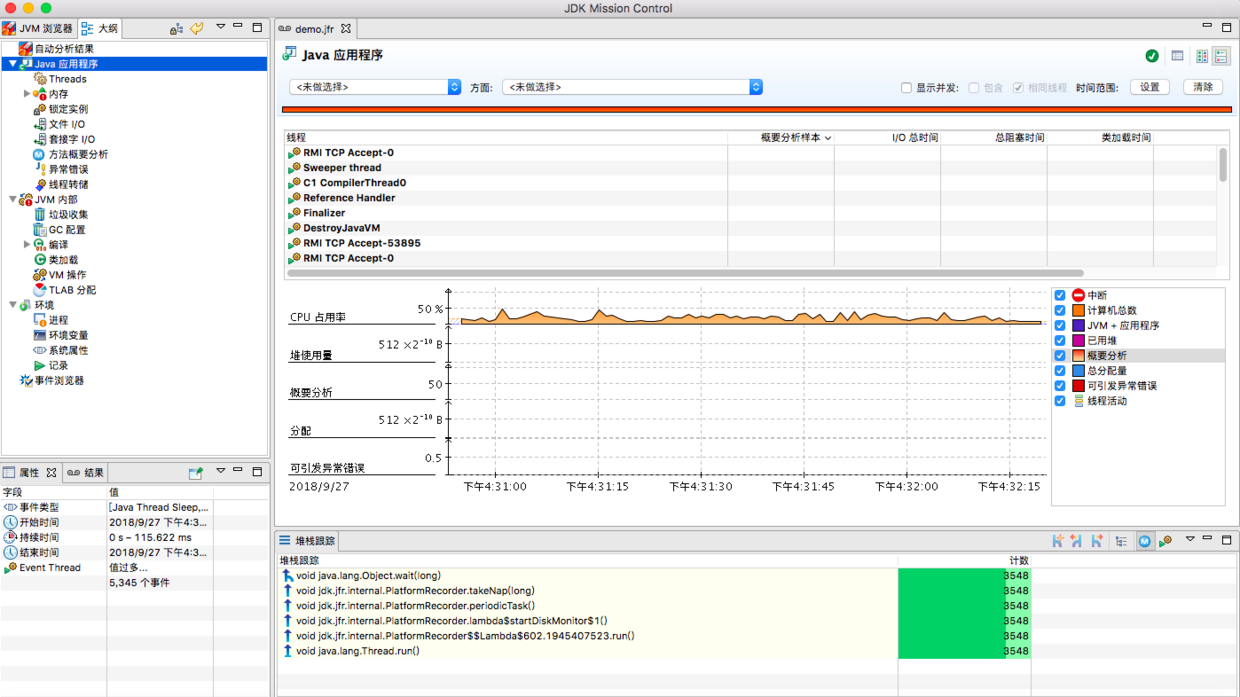Screen dimensions: 1240x697
Task: Uncheck the 计算机总数 chart series checkbox
Action: 1060,310
